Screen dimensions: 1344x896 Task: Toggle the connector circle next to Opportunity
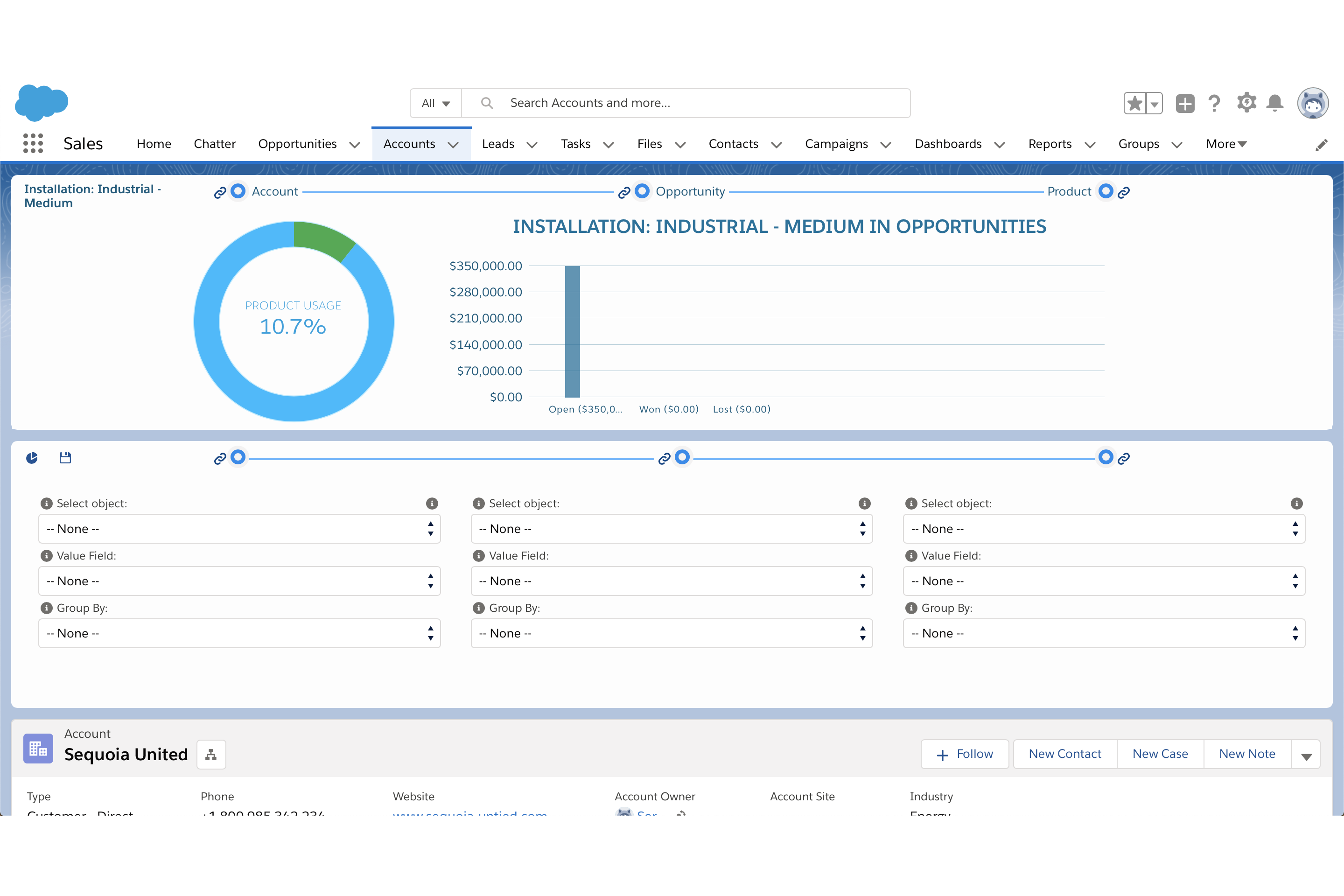click(x=642, y=191)
